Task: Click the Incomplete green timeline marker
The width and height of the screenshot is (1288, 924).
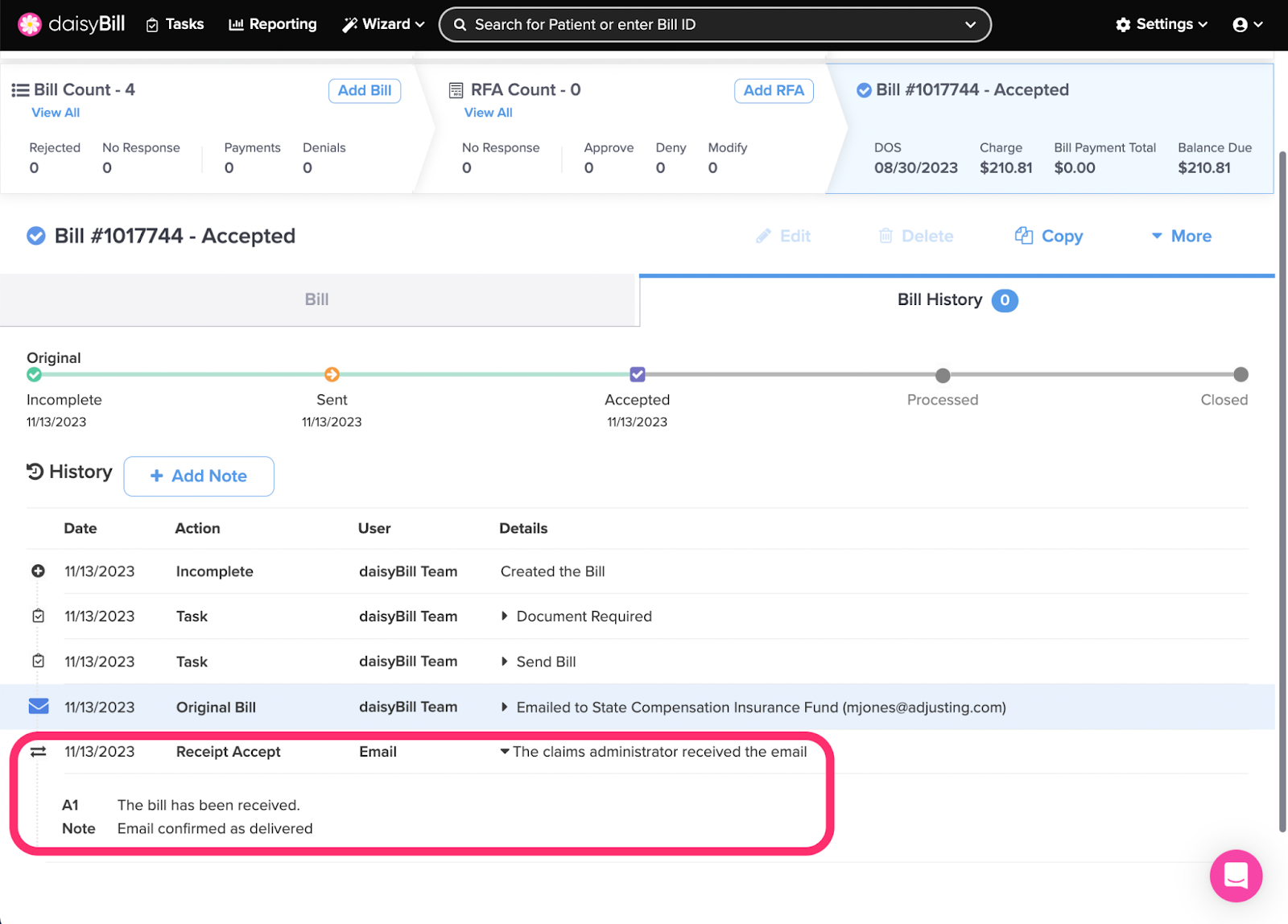Action: click(x=34, y=374)
